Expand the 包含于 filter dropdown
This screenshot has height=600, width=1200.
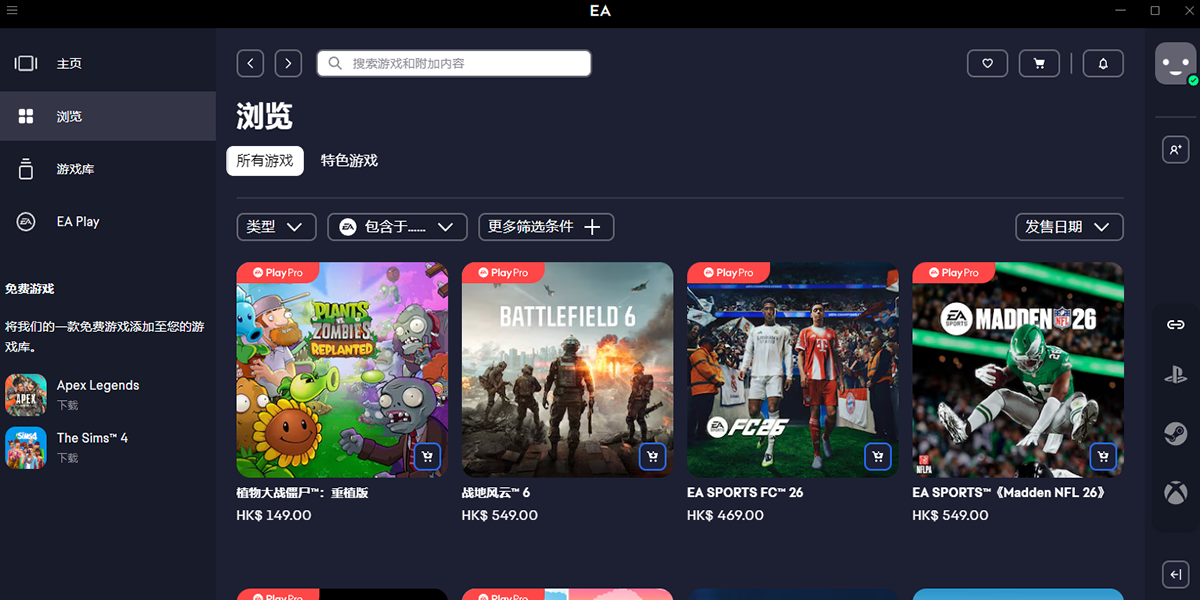click(x=397, y=227)
